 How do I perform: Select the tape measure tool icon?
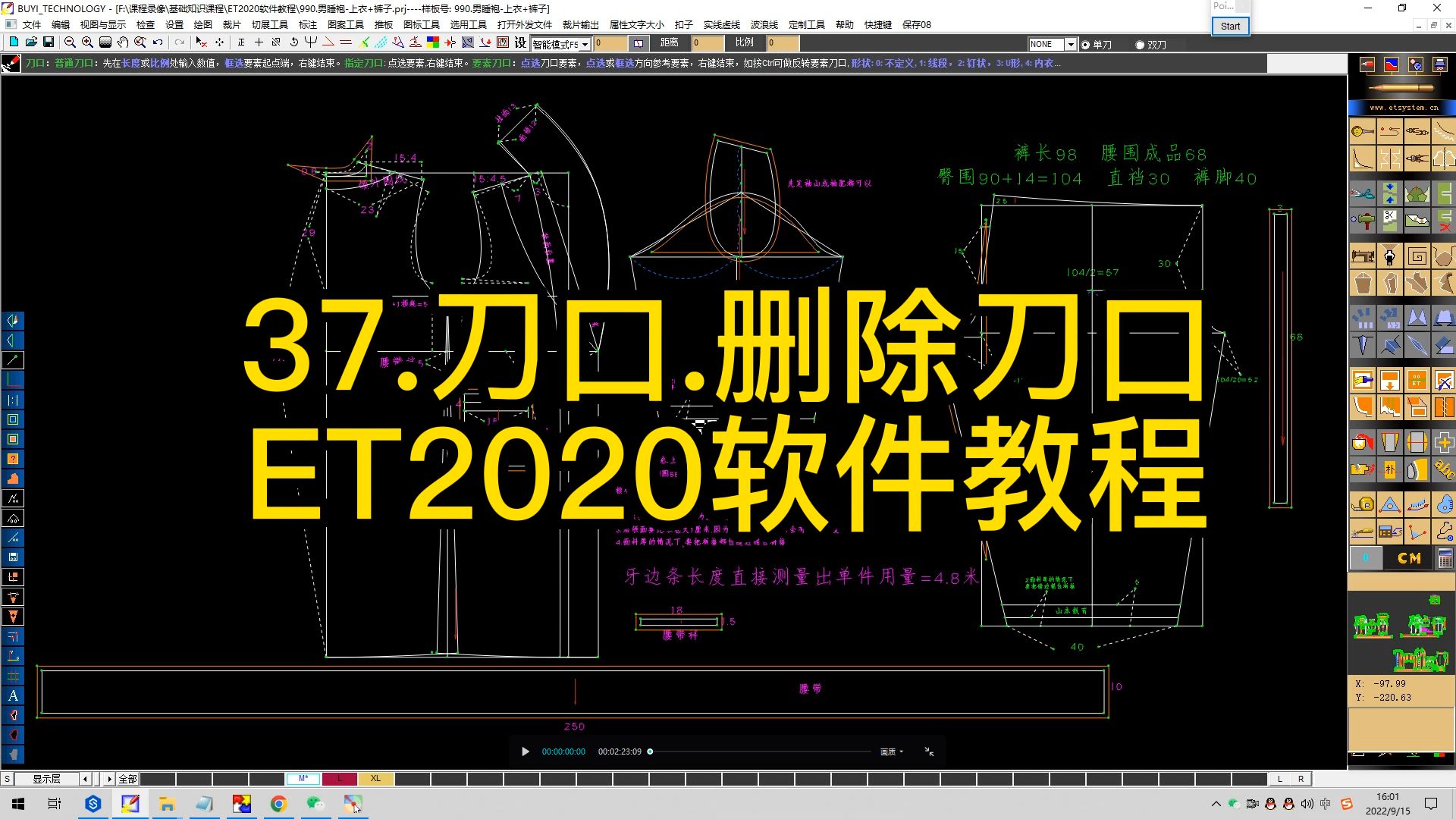(x=1363, y=504)
